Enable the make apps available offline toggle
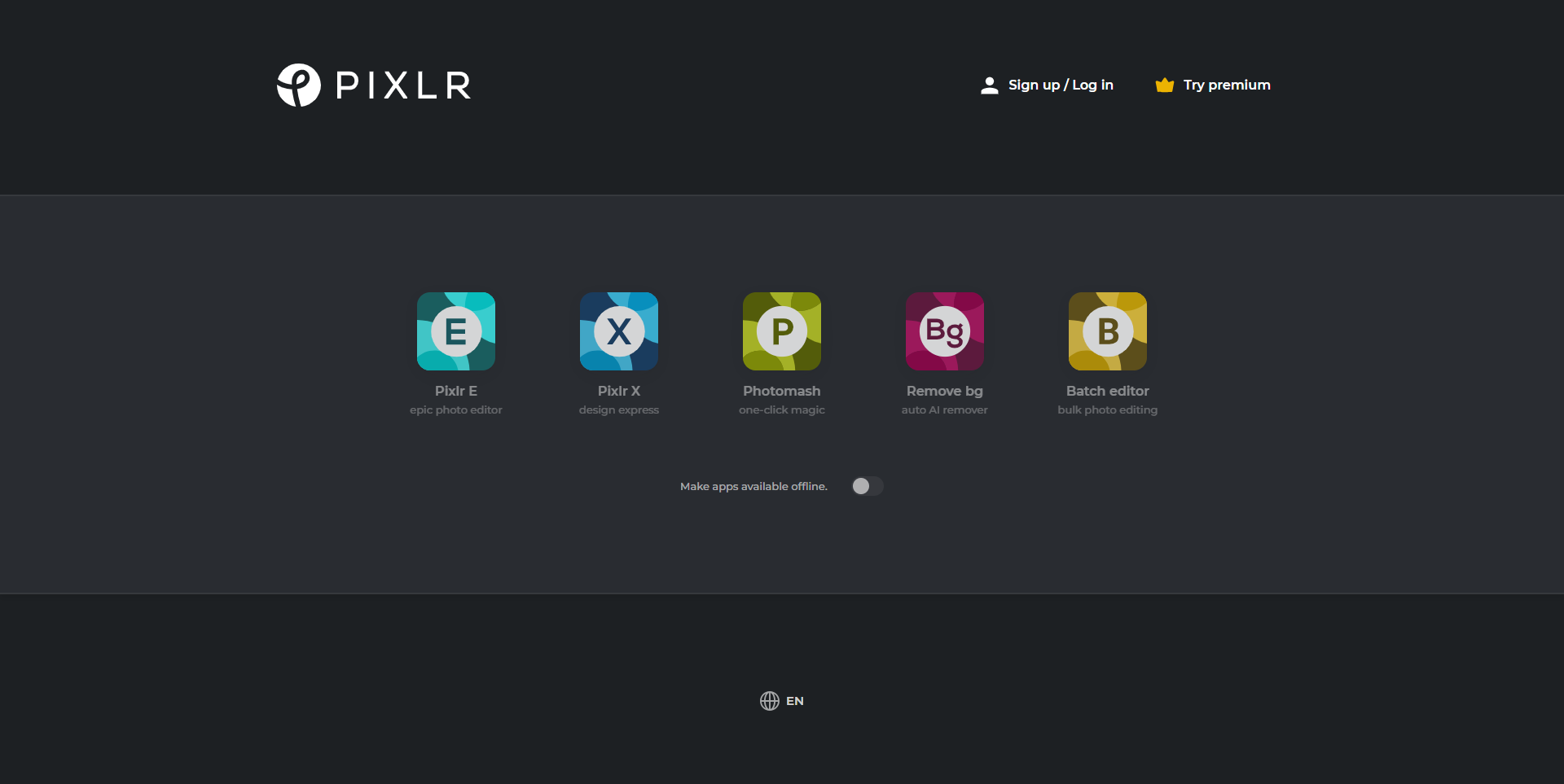The height and width of the screenshot is (784, 1564). (x=868, y=486)
